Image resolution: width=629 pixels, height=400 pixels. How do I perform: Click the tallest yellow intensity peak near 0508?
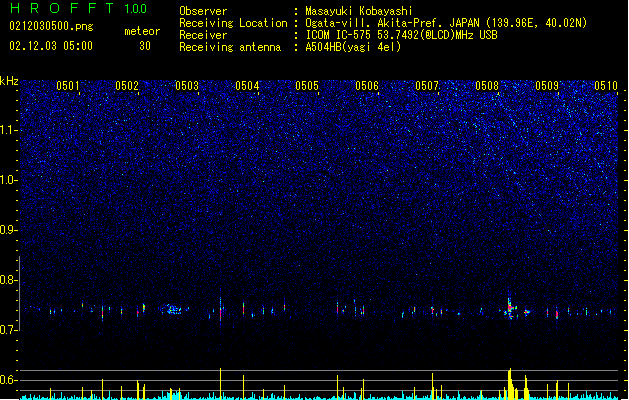pyautogui.click(x=510, y=384)
